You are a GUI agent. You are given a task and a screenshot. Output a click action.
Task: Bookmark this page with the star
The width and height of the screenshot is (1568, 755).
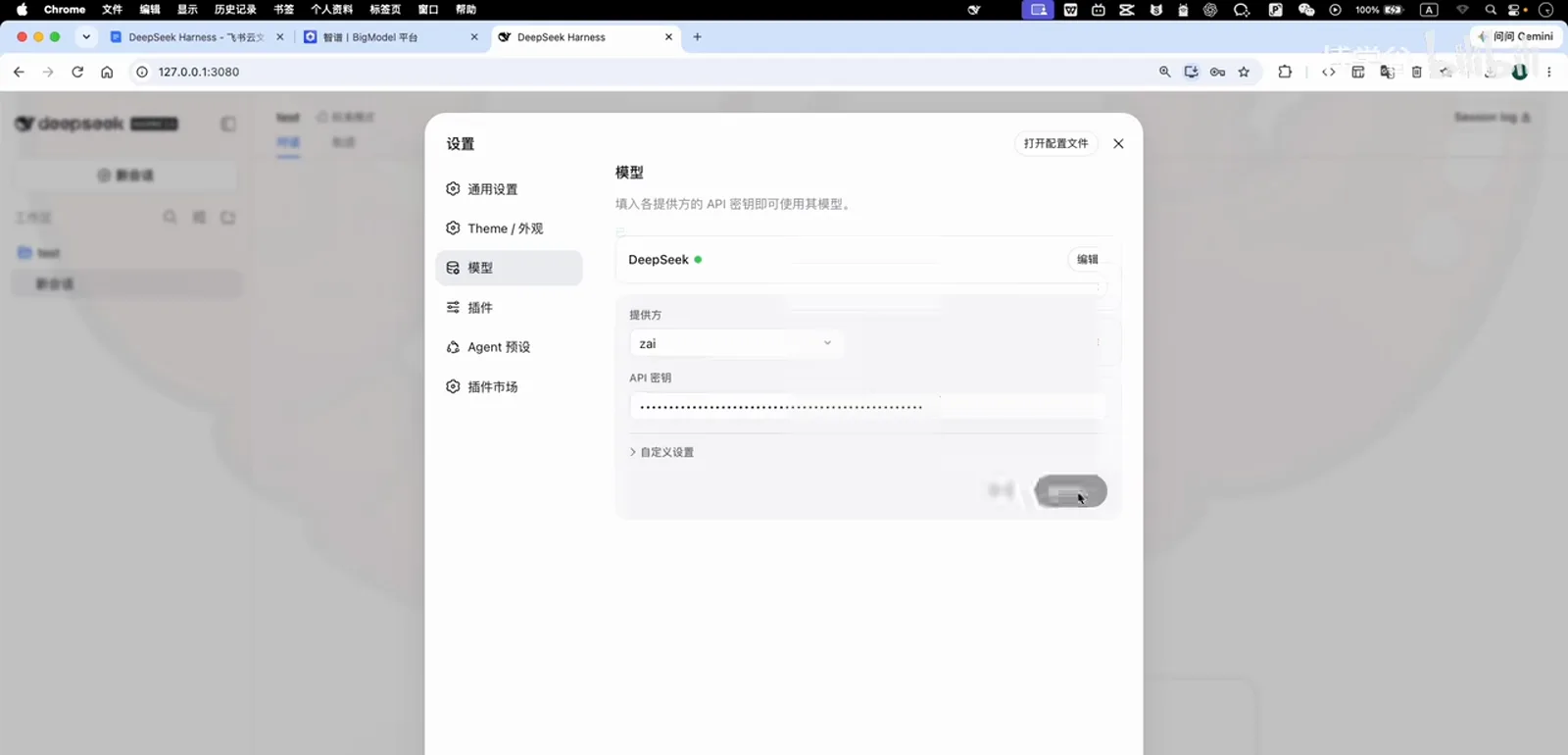(1244, 72)
